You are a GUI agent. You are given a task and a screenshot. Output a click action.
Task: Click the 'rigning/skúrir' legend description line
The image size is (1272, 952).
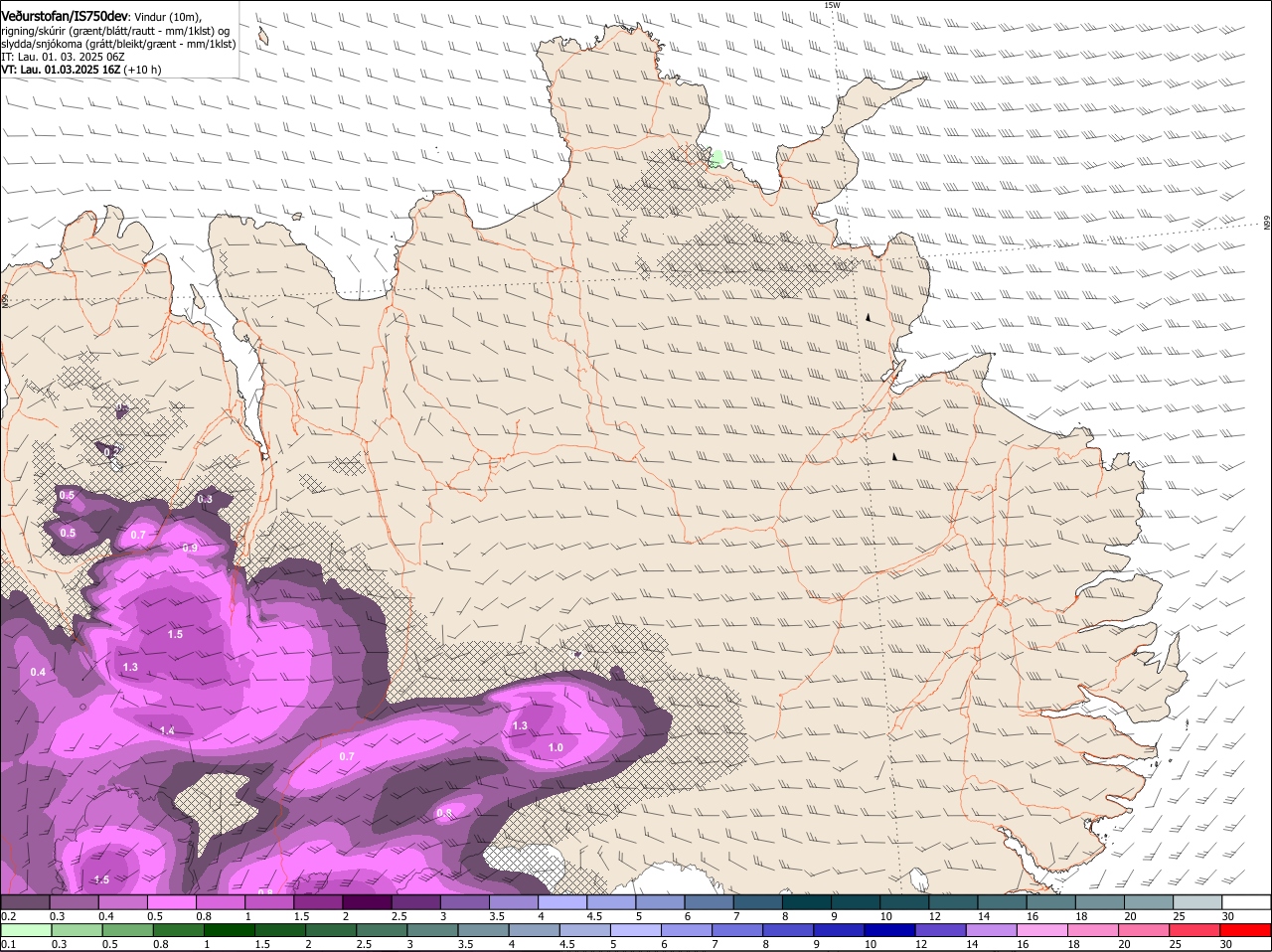(x=115, y=31)
